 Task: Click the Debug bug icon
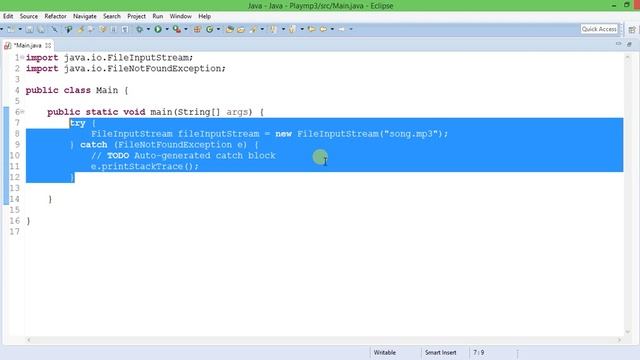point(139,29)
